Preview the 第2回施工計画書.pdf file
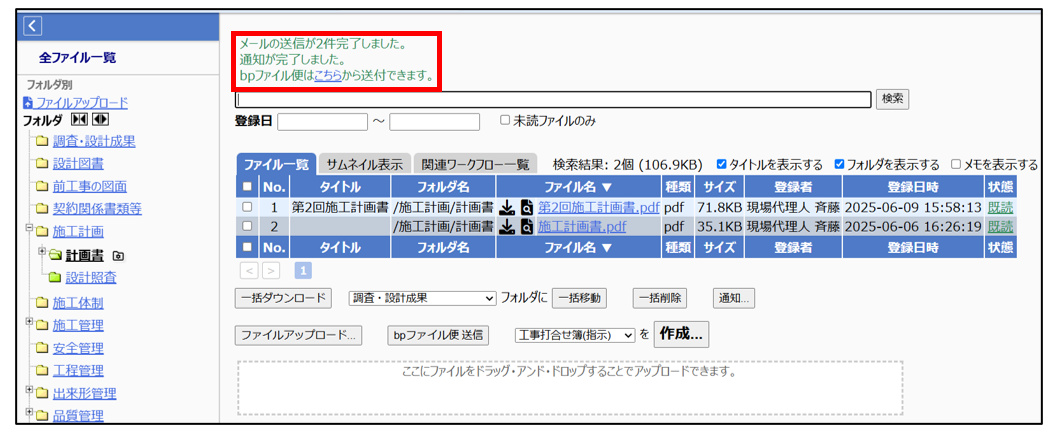Viewport: 1059px width, 435px height. (526, 208)
